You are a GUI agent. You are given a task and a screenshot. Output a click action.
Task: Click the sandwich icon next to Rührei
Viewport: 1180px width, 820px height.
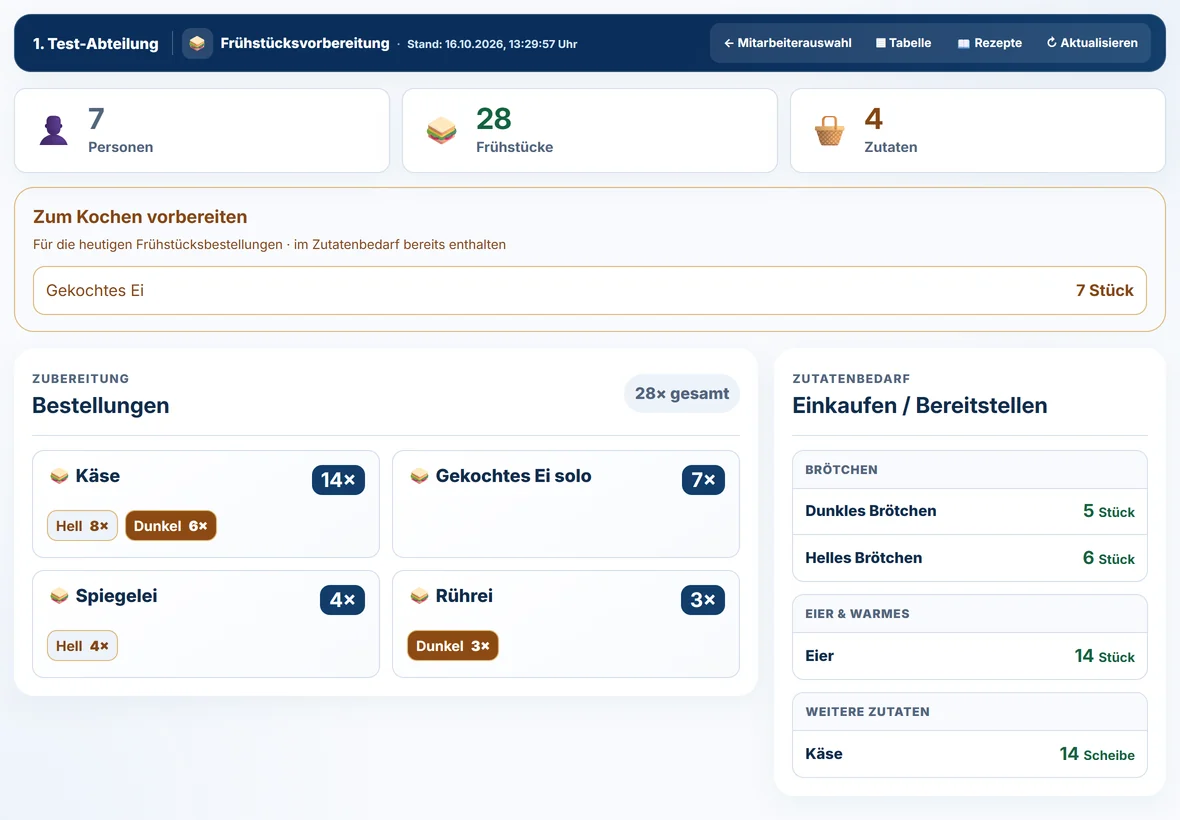pyautogui.click(x=419, y=596)
